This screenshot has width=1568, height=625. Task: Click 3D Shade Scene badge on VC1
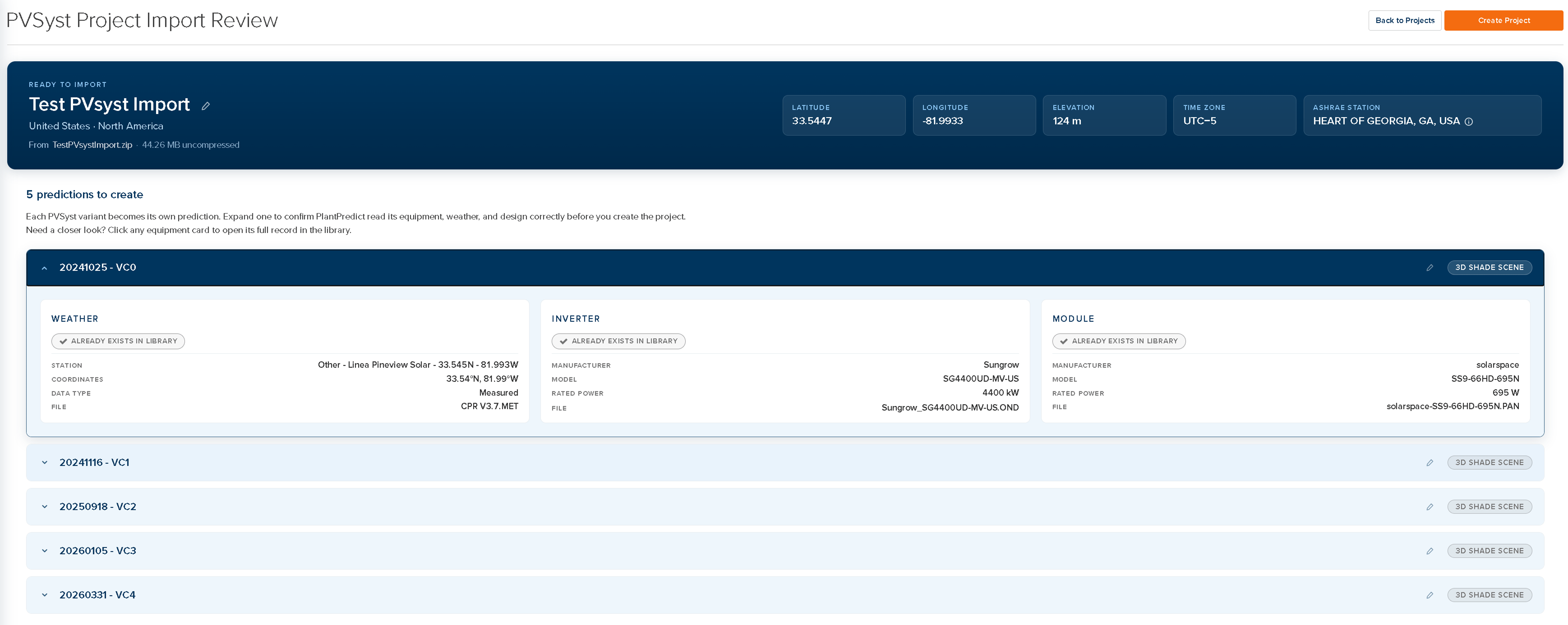pos(1490,463)
